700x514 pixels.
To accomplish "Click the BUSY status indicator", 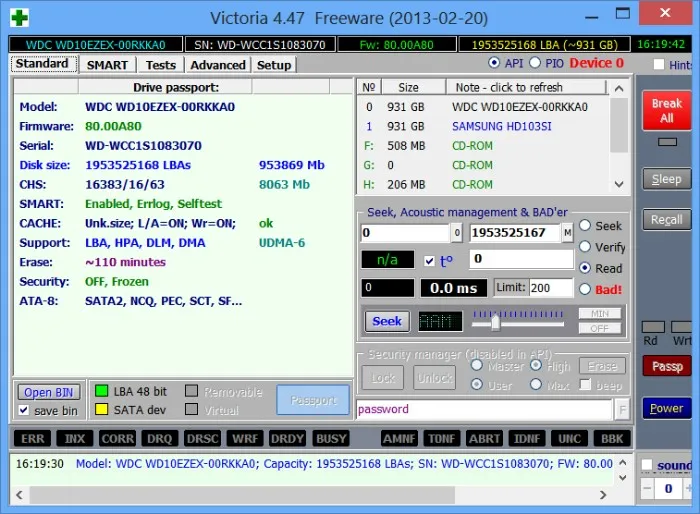I will 331,439.
